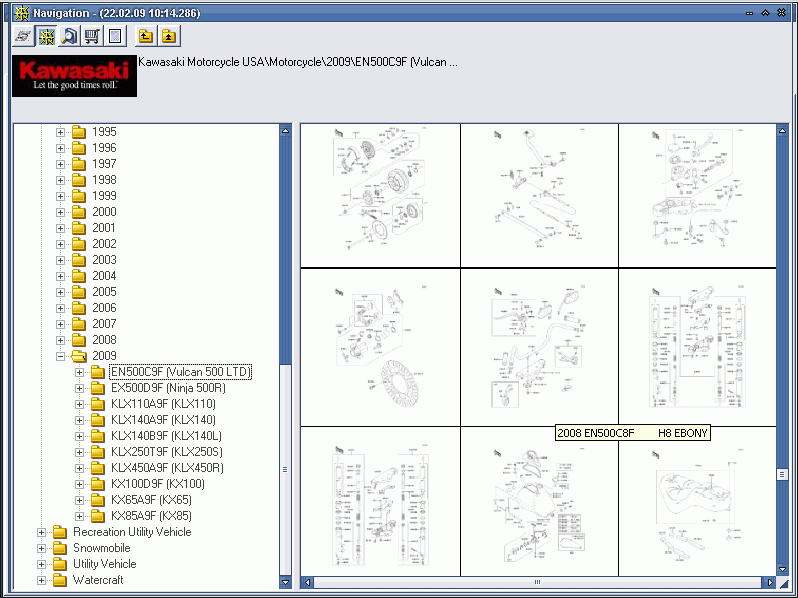The image size is (798, 598).
Task: Expand the EN500C9F (Vulcan 500 LTD) node
Action: point(79,372)
